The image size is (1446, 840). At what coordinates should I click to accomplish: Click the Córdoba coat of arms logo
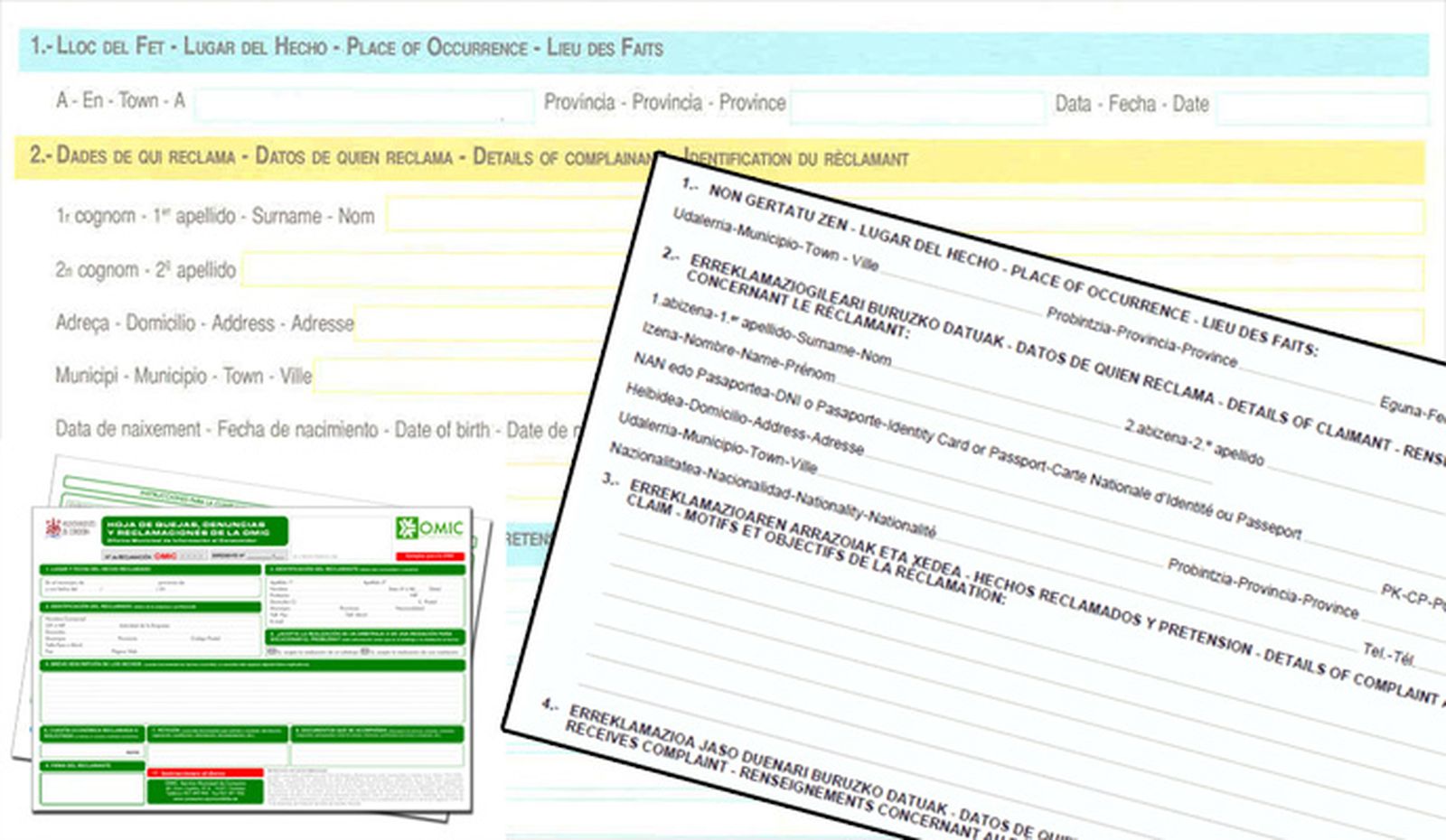click(53, 528)
